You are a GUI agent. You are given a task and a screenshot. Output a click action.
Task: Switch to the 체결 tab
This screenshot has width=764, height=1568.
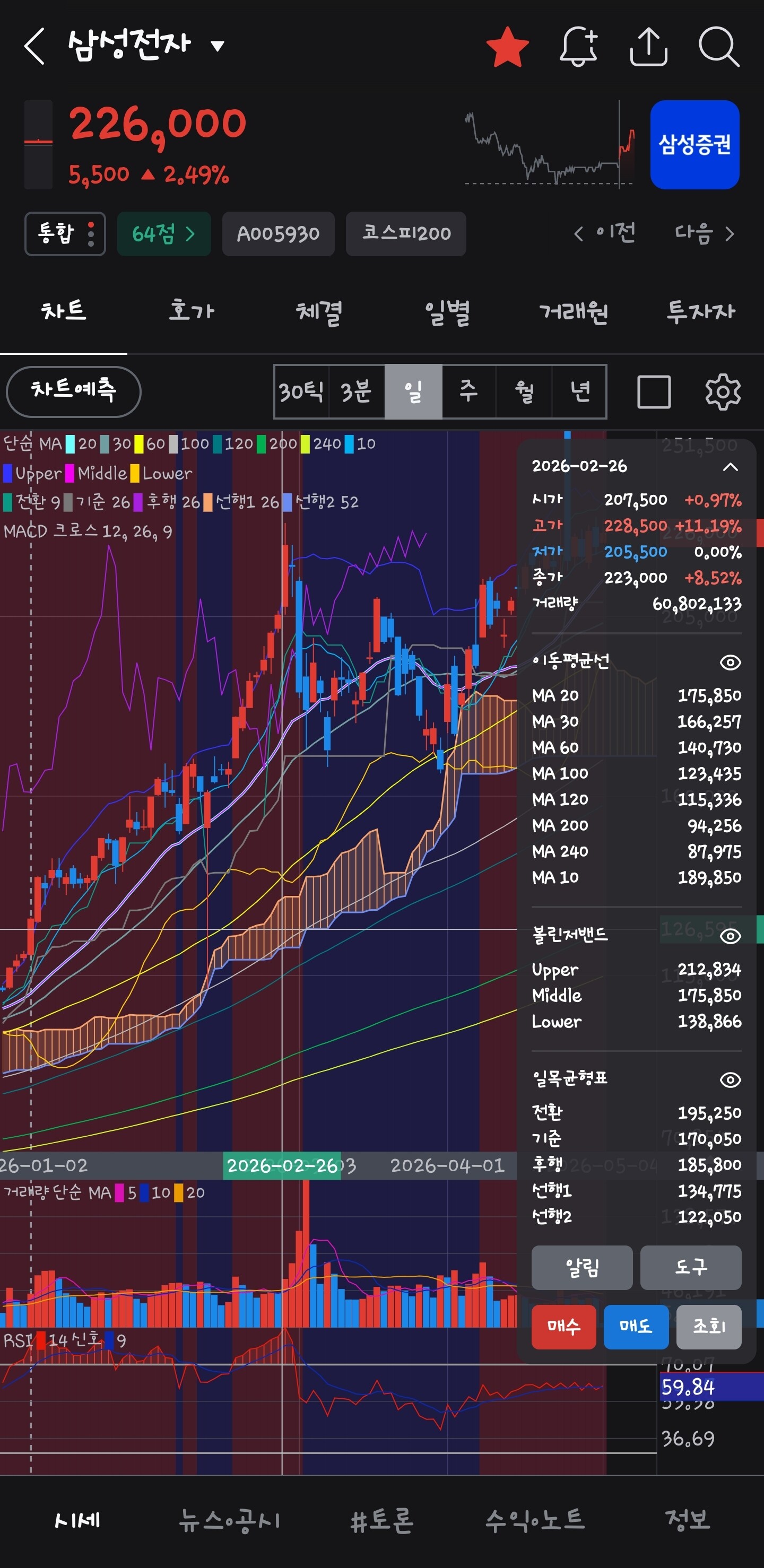319,312
